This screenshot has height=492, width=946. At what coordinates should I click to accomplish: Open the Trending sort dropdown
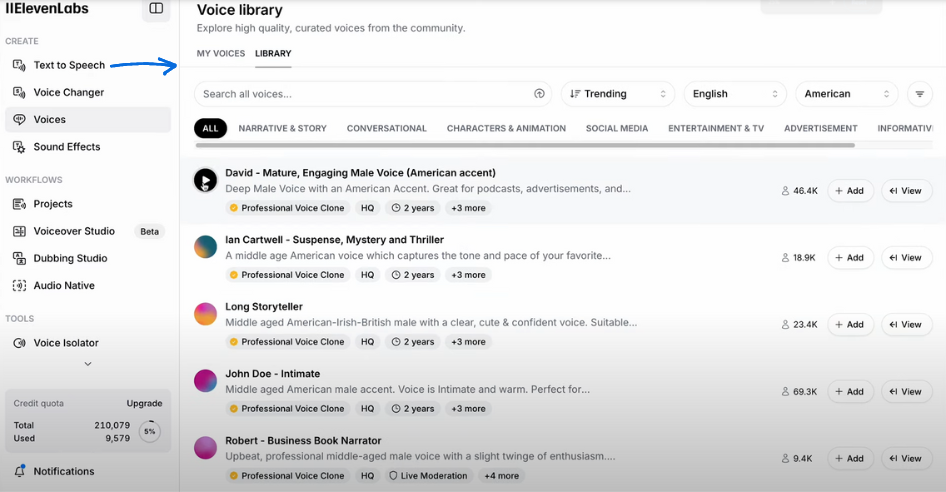(618, 94)
